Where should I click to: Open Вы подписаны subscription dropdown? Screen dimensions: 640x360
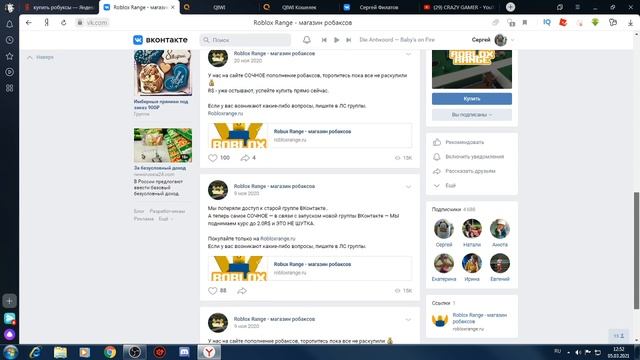[472, 115]
